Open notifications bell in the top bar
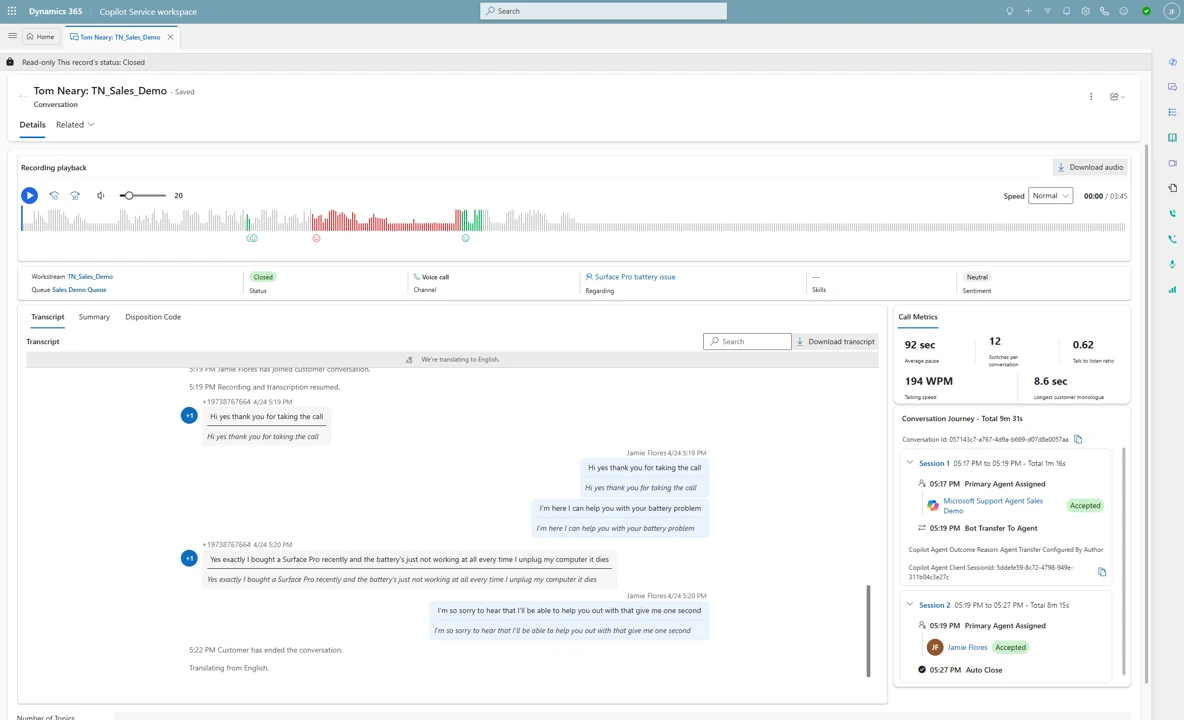The height and width of the screenshot is (720, 1184). (1067, 11)
